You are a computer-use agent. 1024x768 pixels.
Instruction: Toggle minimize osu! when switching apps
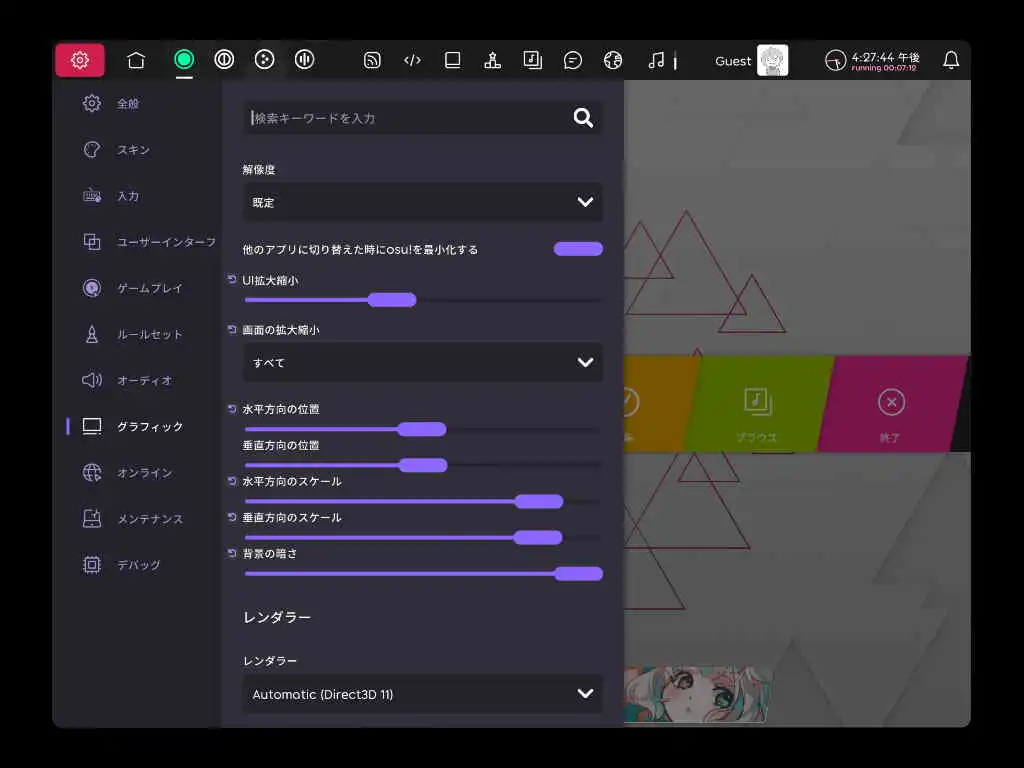578,249
